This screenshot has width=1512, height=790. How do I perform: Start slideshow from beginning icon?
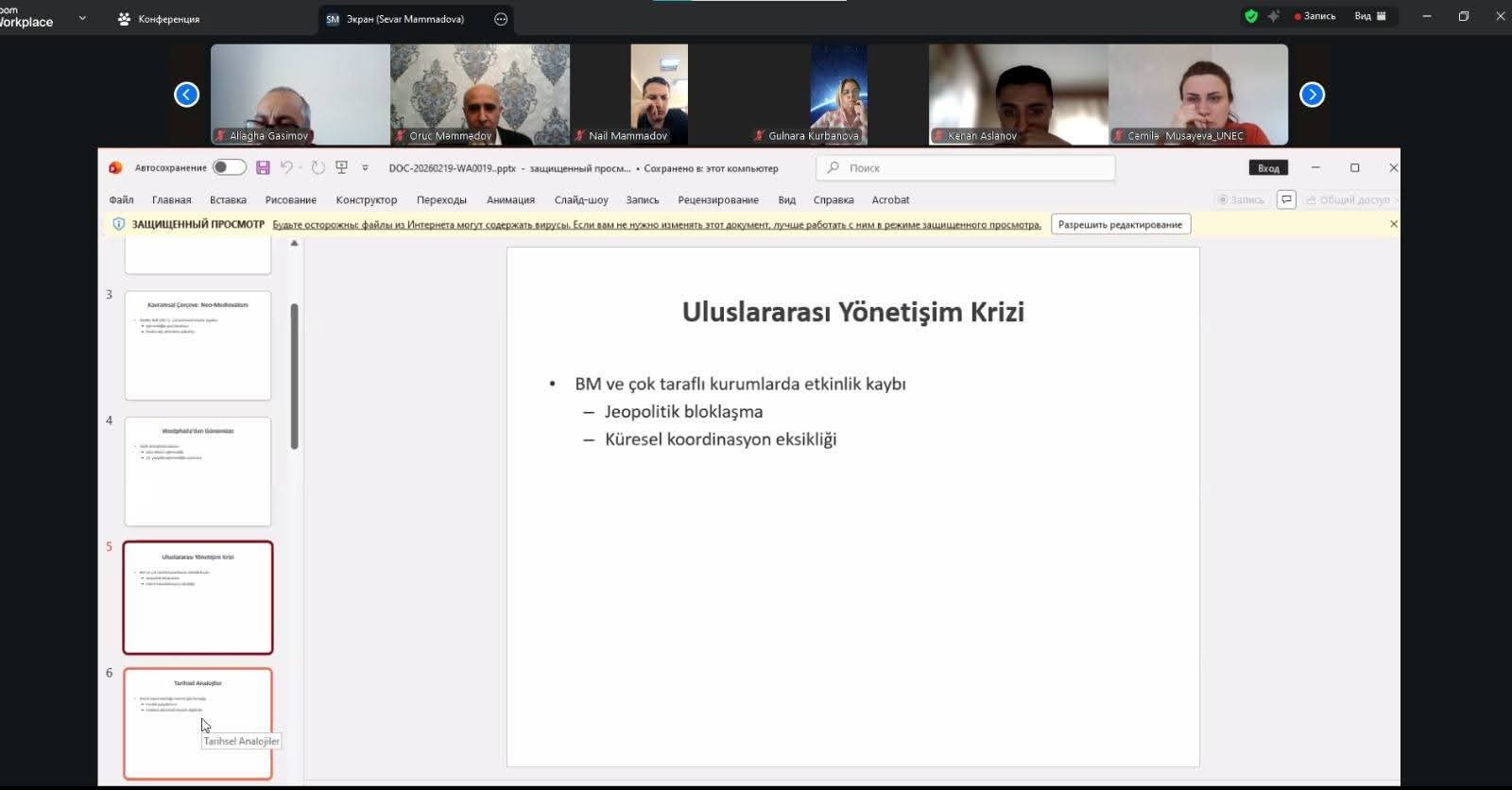(x=341, y=167)
